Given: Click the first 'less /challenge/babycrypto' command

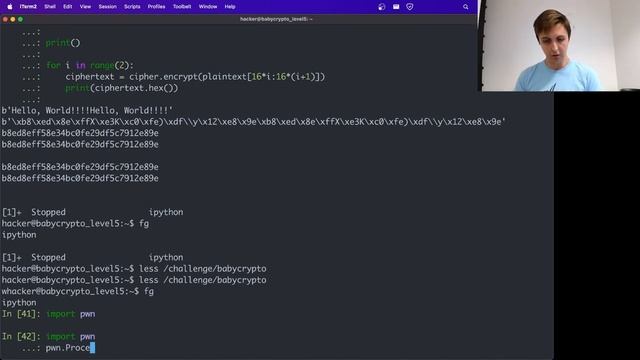Looking at the screenshot, I should click(134, 269).
